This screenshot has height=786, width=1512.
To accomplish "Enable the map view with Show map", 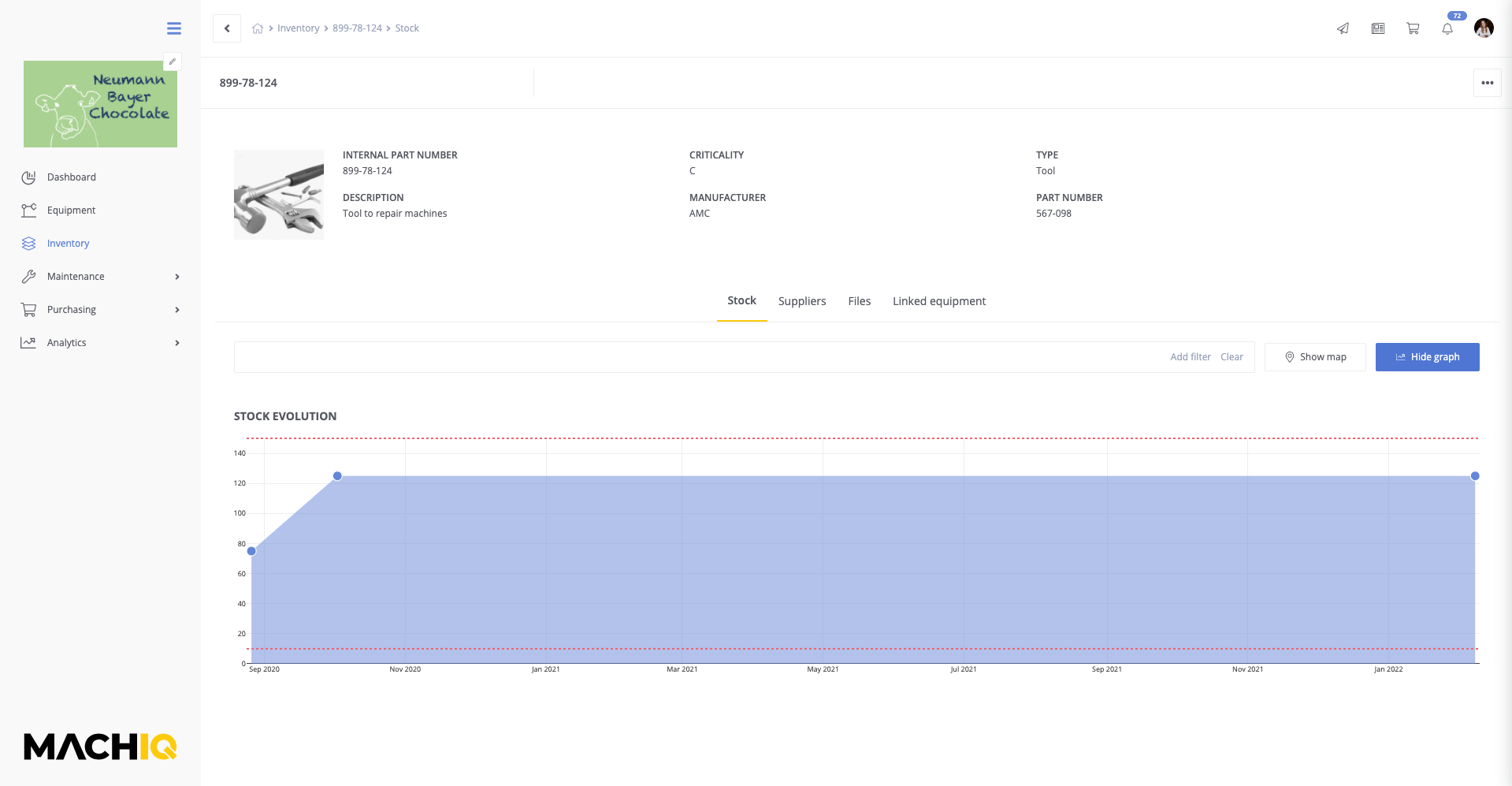I will click(x=1314, y=356).
